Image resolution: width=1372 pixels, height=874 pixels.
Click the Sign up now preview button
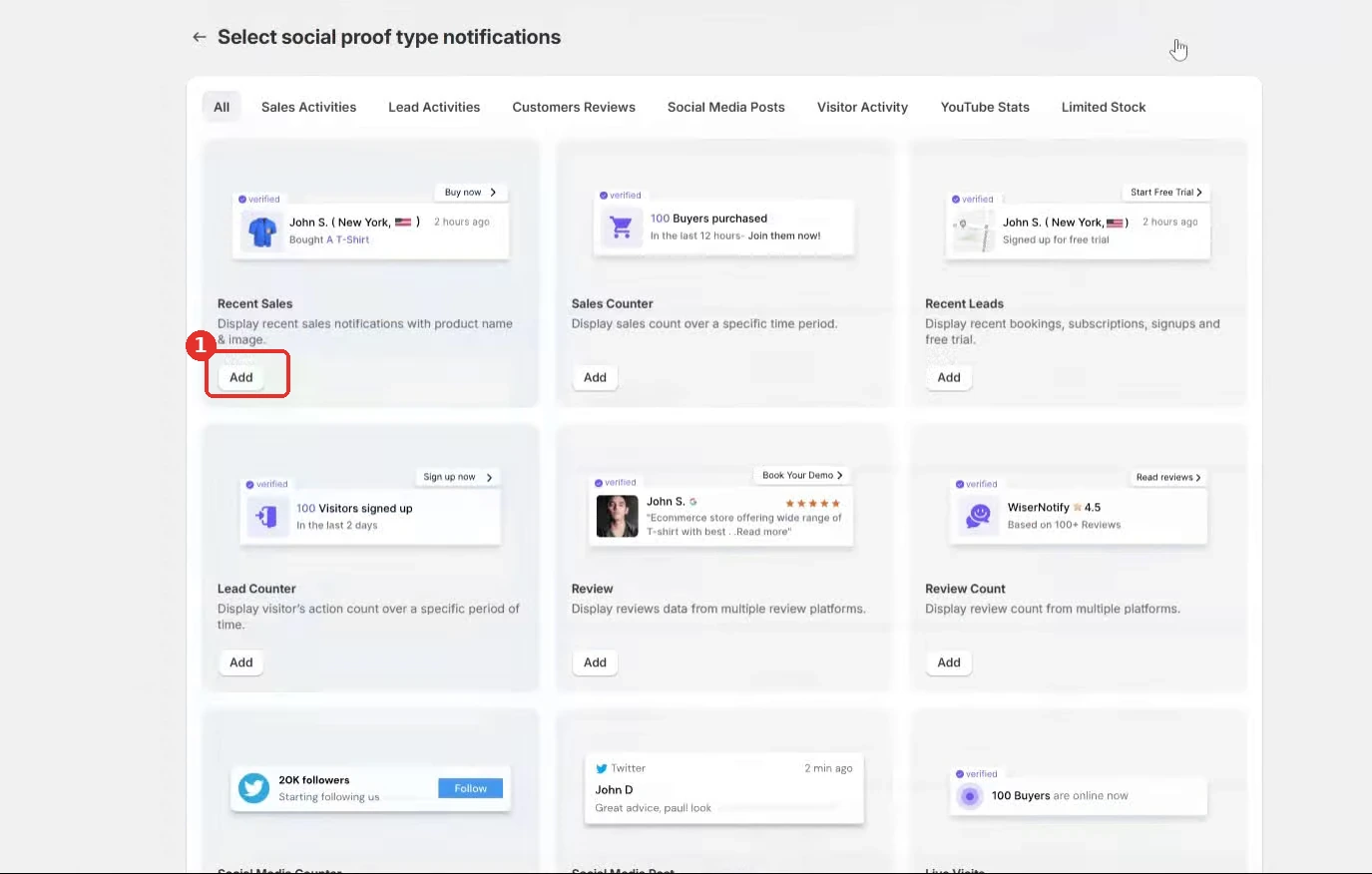[458, 477]
